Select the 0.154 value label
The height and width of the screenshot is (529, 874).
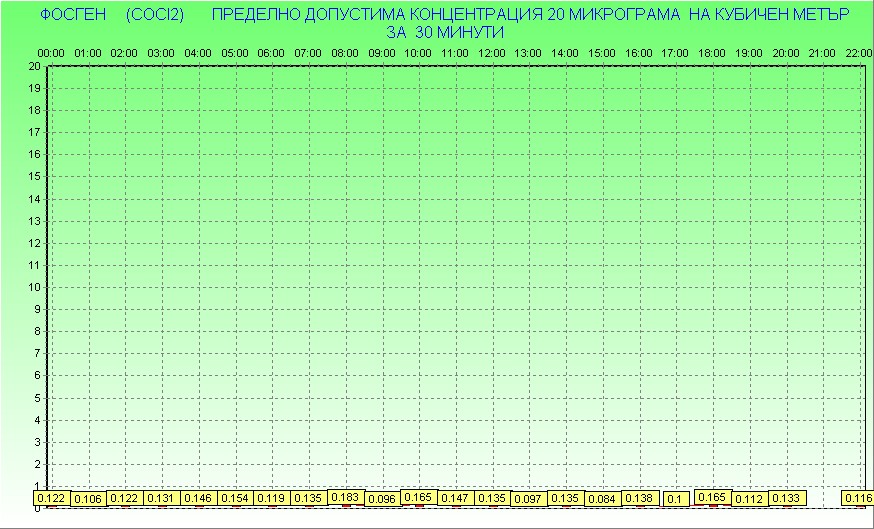click(234, 498)
